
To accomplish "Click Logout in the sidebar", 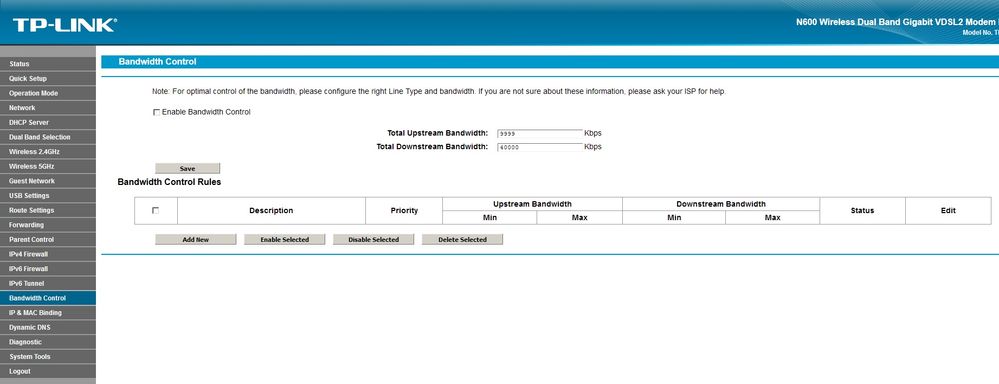I will tap(48, 371).
